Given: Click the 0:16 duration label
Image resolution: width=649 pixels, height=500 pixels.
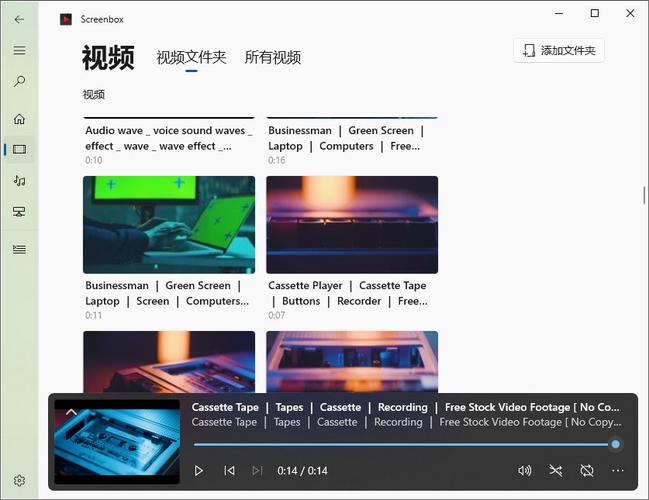Looking at the screenshot, I should click(x=276, y=160).
